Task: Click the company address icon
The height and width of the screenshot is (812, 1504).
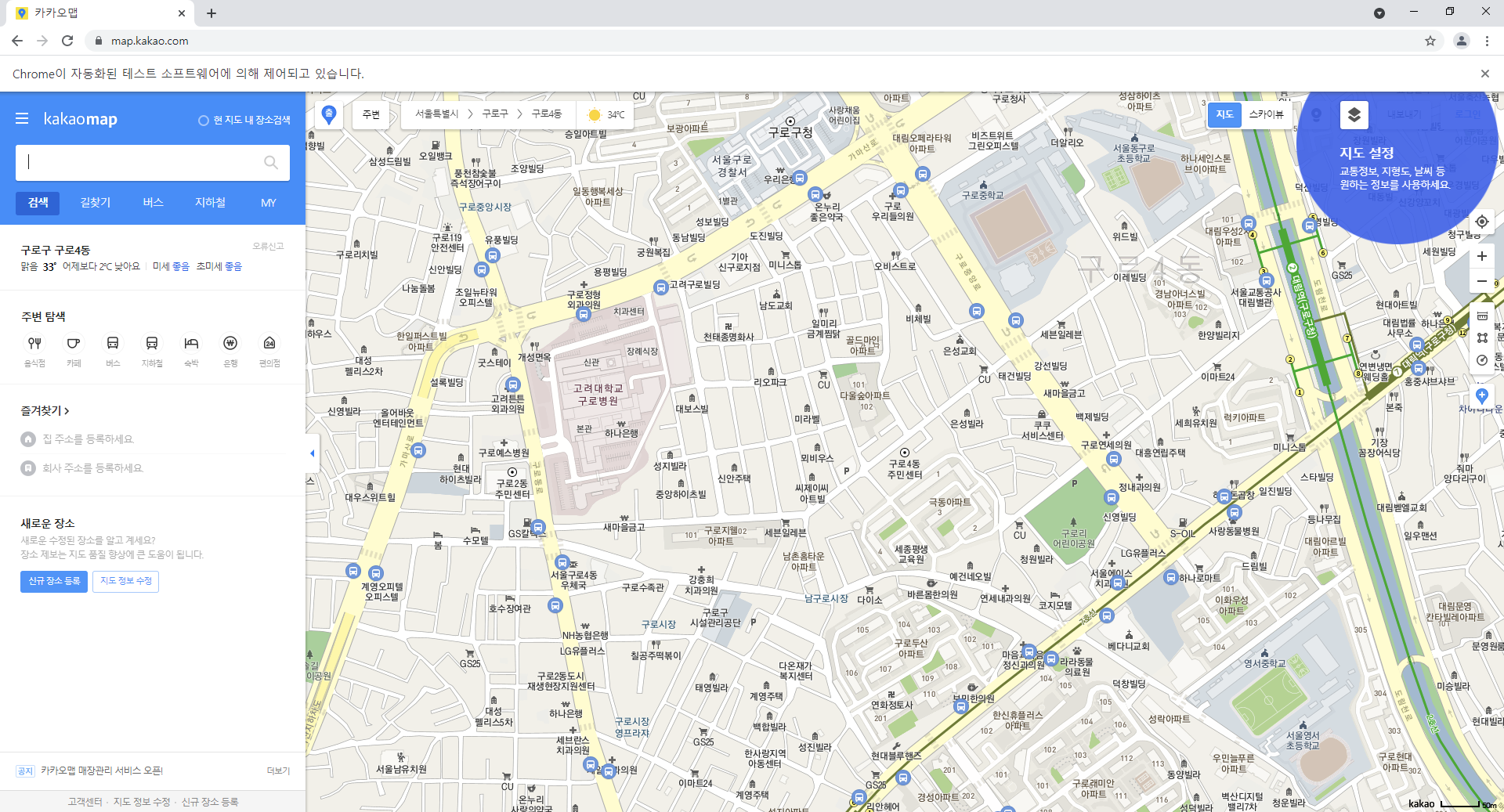Action: [x=28, y=468]
